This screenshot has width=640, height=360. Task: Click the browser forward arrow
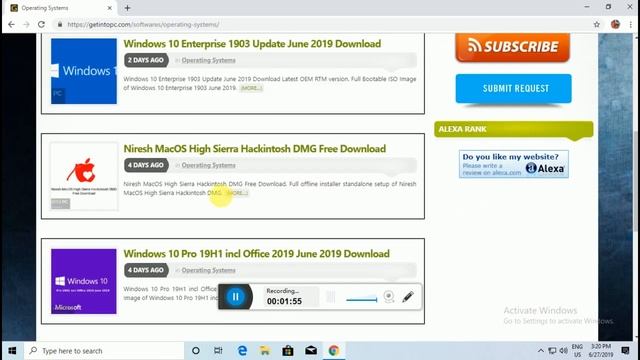27,24
